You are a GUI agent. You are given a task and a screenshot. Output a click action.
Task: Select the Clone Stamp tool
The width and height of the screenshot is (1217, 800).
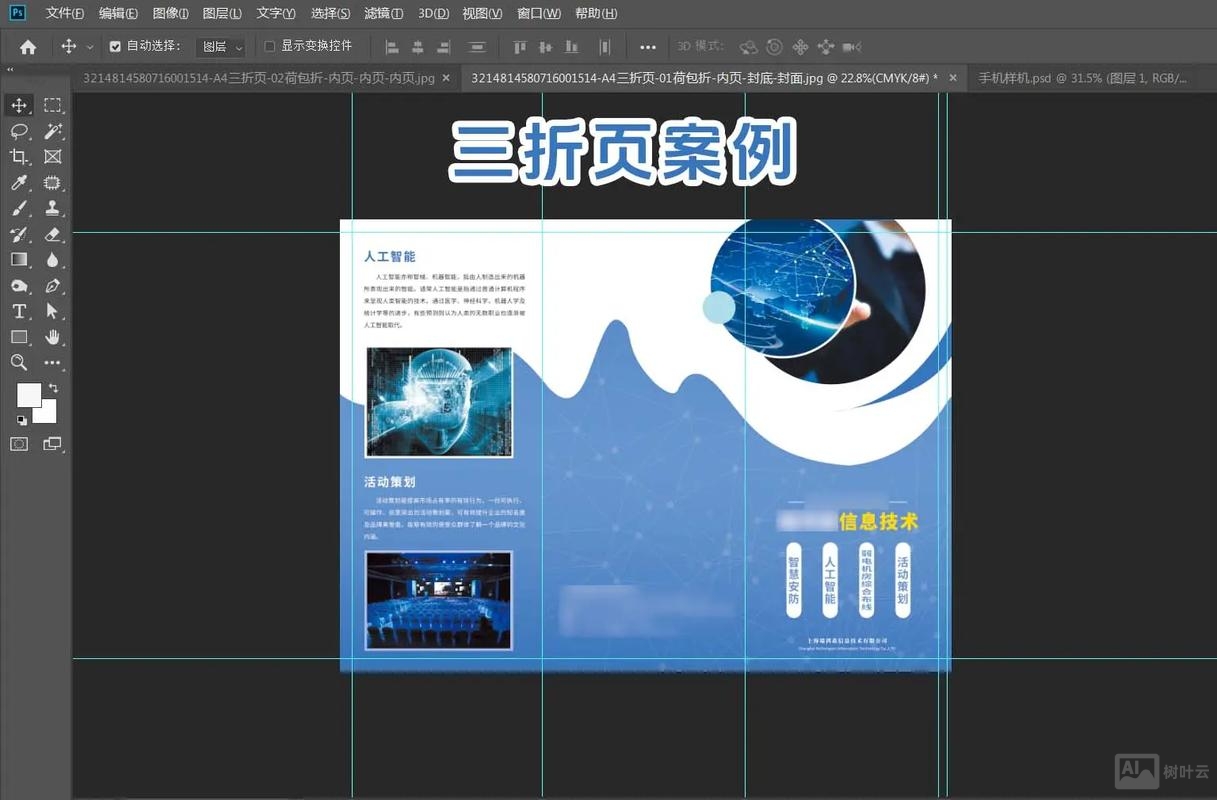click(52, 209)
